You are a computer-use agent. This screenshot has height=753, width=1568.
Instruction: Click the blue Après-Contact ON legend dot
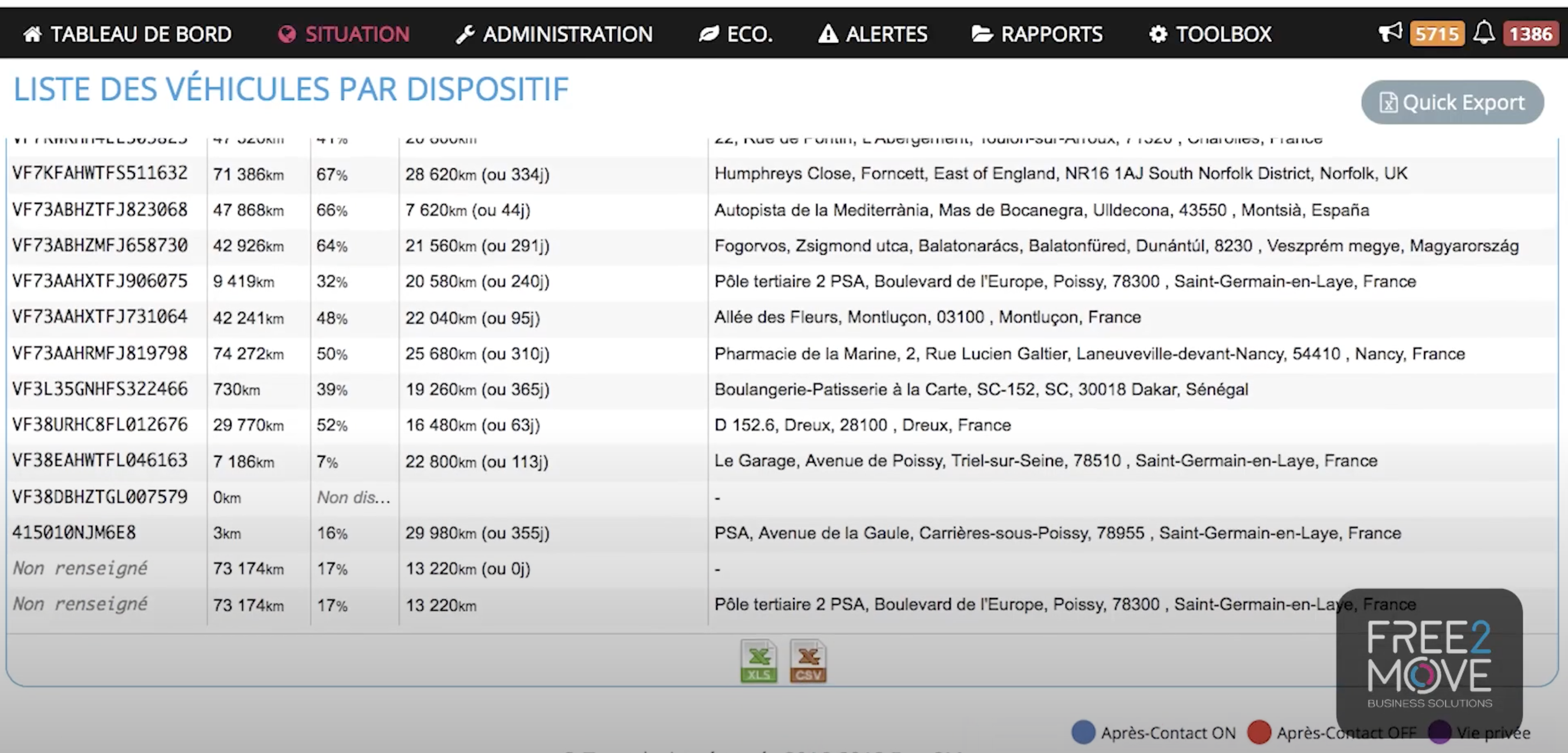(x=1083, y=732)
